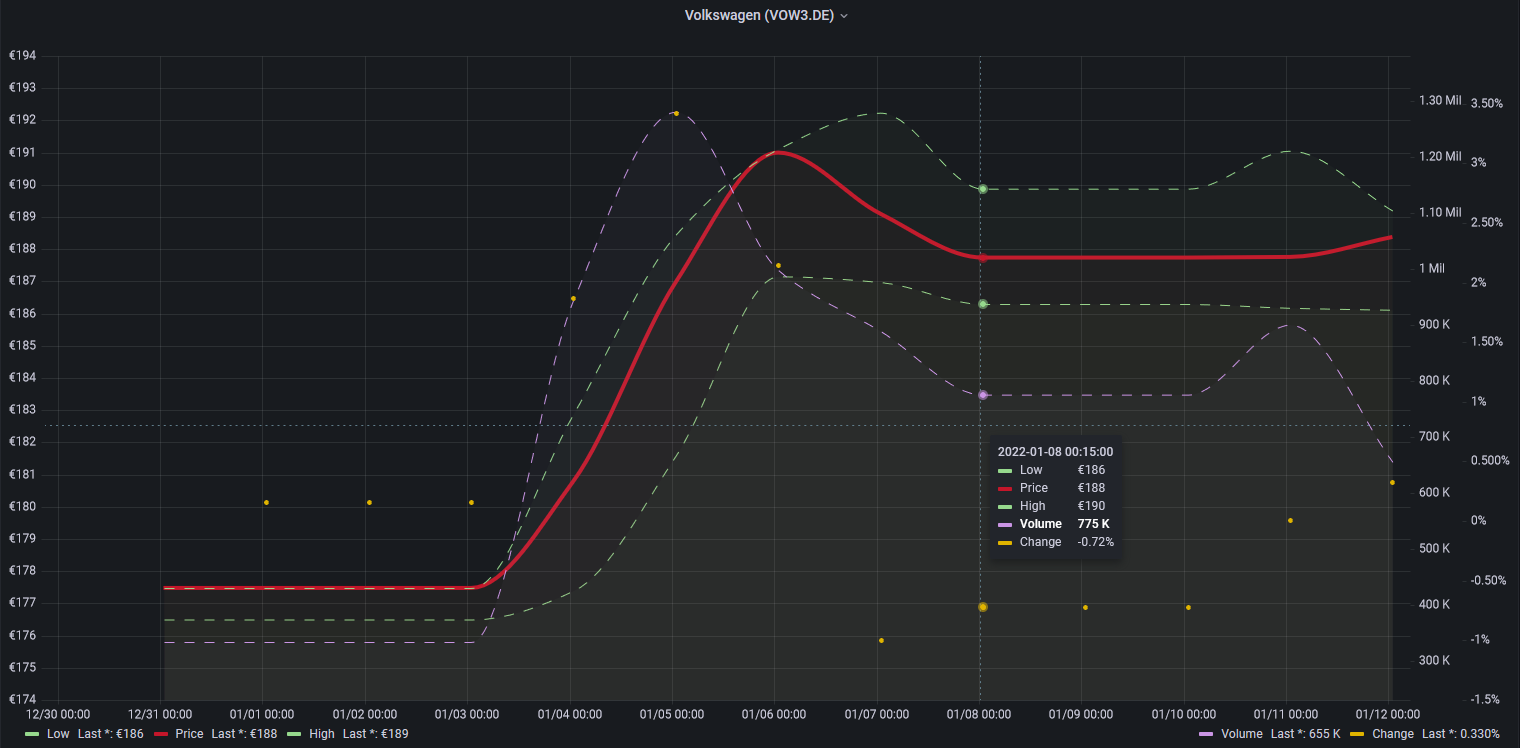Image resolution: width=1520 pixels, height=748 pixels.
Task: Click the yellow Change dot above 01/09
Action: (1085, 607)
